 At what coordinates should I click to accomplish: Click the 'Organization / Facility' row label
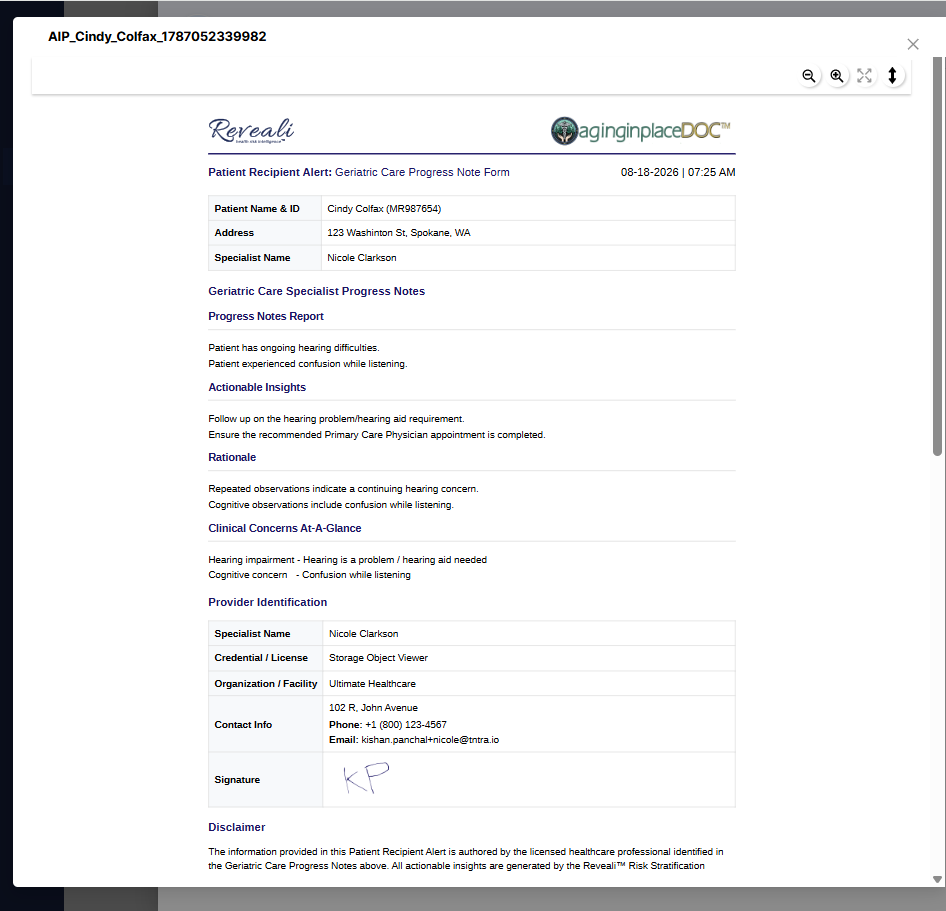coord(265,684)
